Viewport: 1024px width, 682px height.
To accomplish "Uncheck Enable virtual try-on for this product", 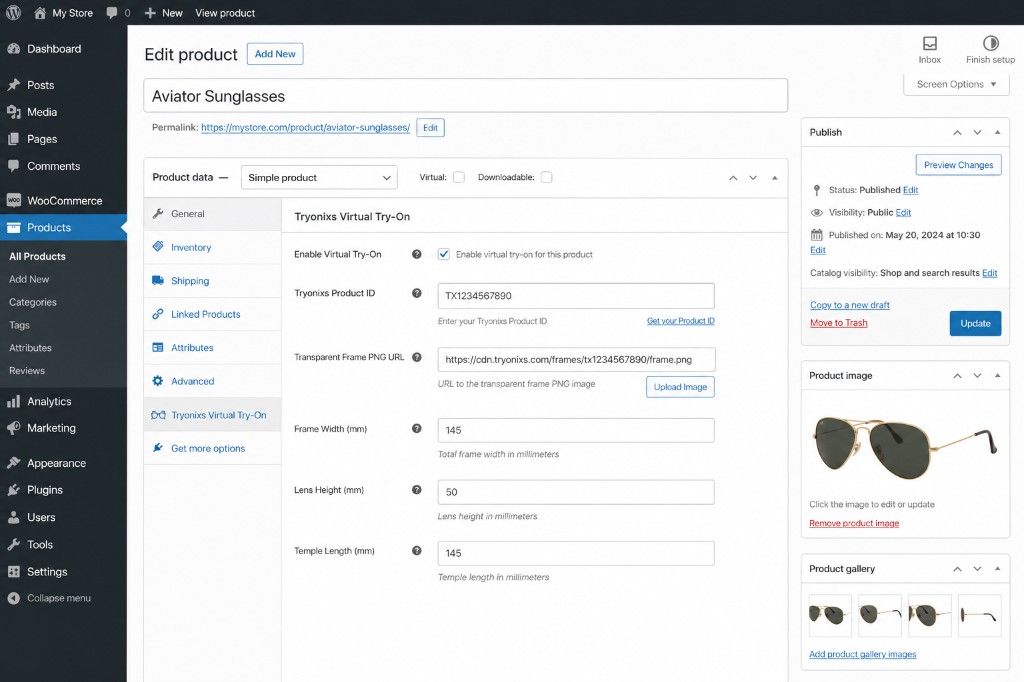I will coord(444,254).
